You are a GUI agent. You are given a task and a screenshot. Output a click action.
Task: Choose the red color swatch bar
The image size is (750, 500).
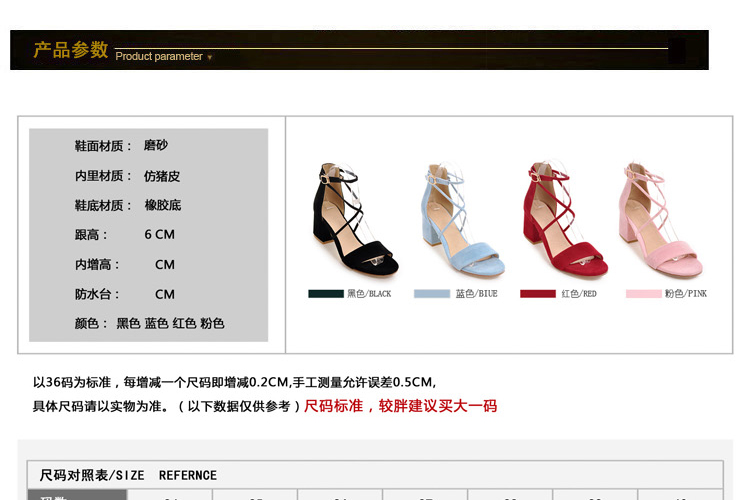coord(538,294)
